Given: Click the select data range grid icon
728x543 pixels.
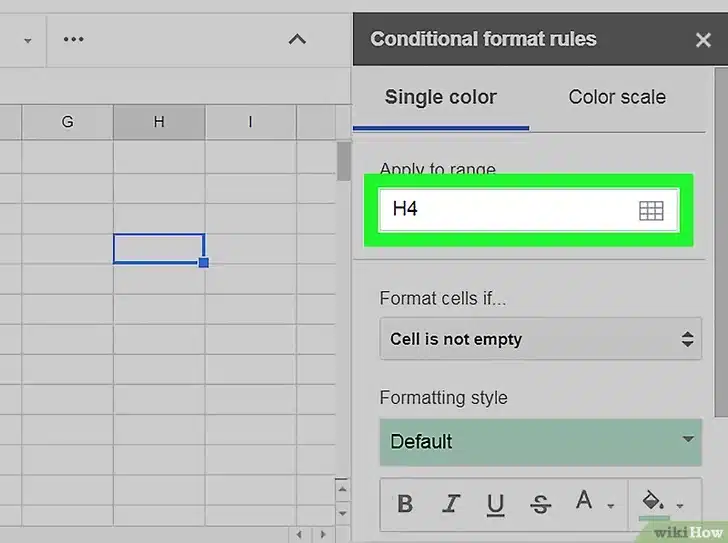Looking at the screenshot, I should click(x=650, y=210).
